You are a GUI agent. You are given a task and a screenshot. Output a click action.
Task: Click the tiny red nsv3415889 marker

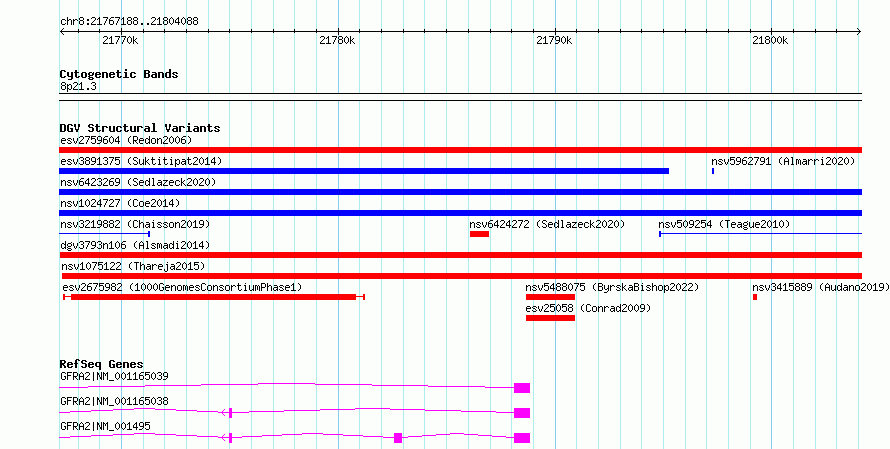tap(755, 297)
